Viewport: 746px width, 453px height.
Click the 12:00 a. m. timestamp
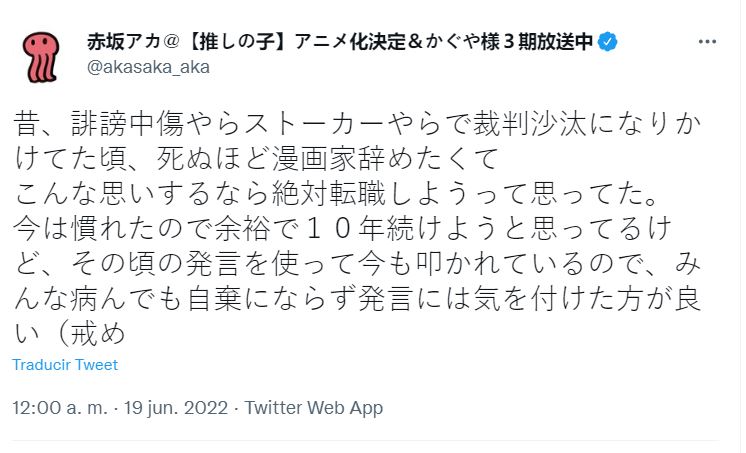62,408
